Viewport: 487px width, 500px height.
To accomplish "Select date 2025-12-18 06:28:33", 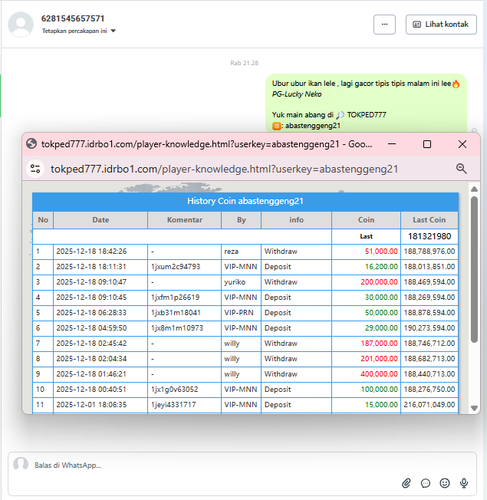I will coord(91,313).
